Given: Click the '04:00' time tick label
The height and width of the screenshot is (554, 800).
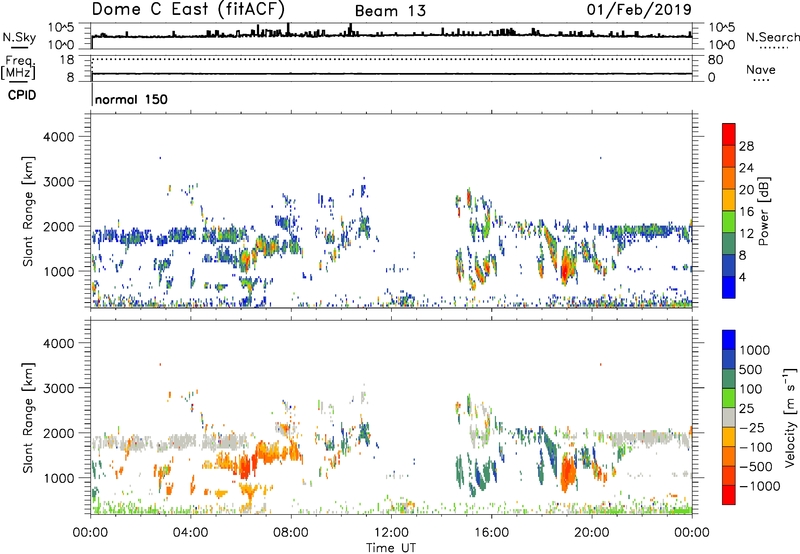Looking at the screenshot, I should coord(190,533).
